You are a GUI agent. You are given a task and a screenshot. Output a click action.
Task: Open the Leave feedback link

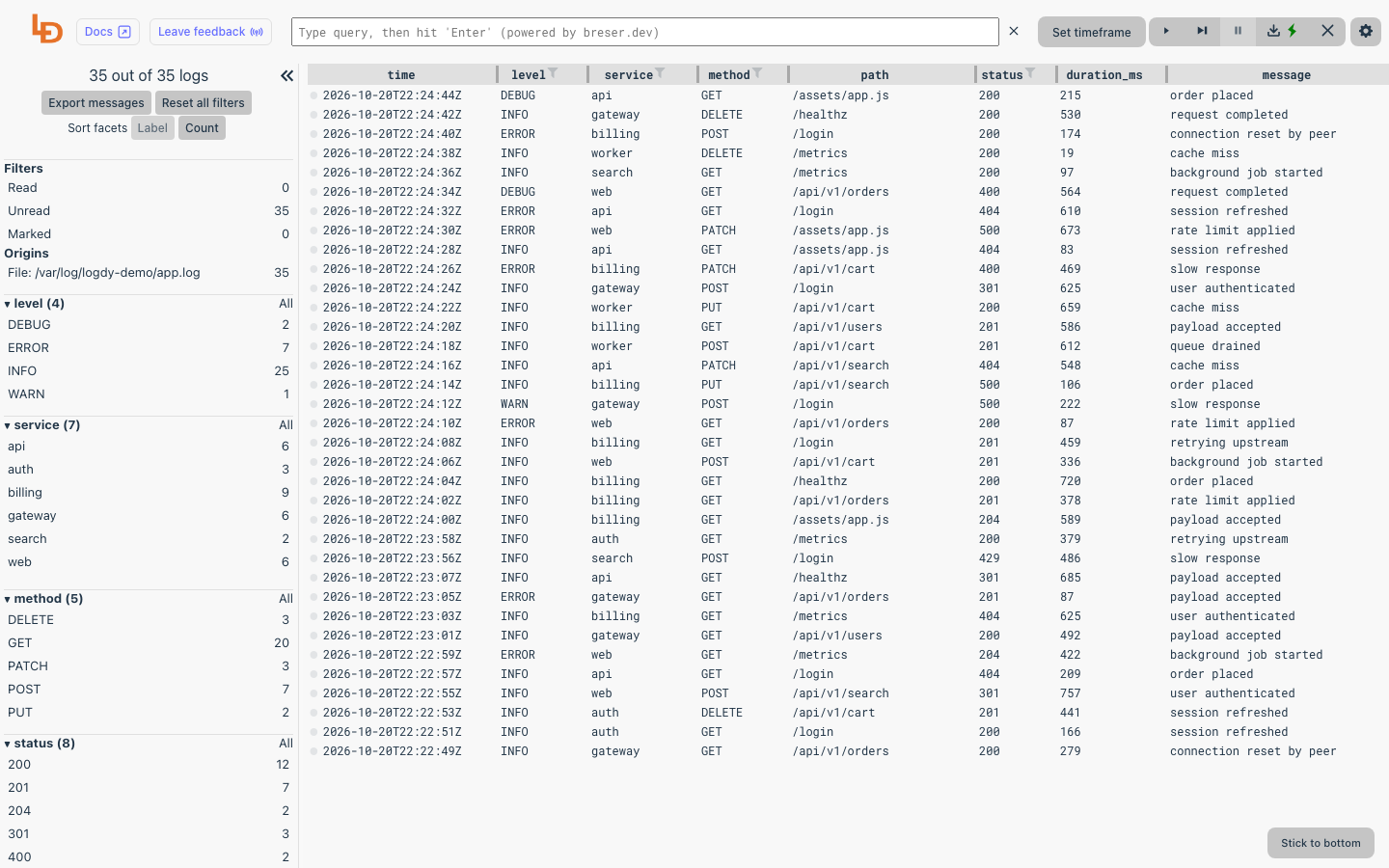[210, 32]
